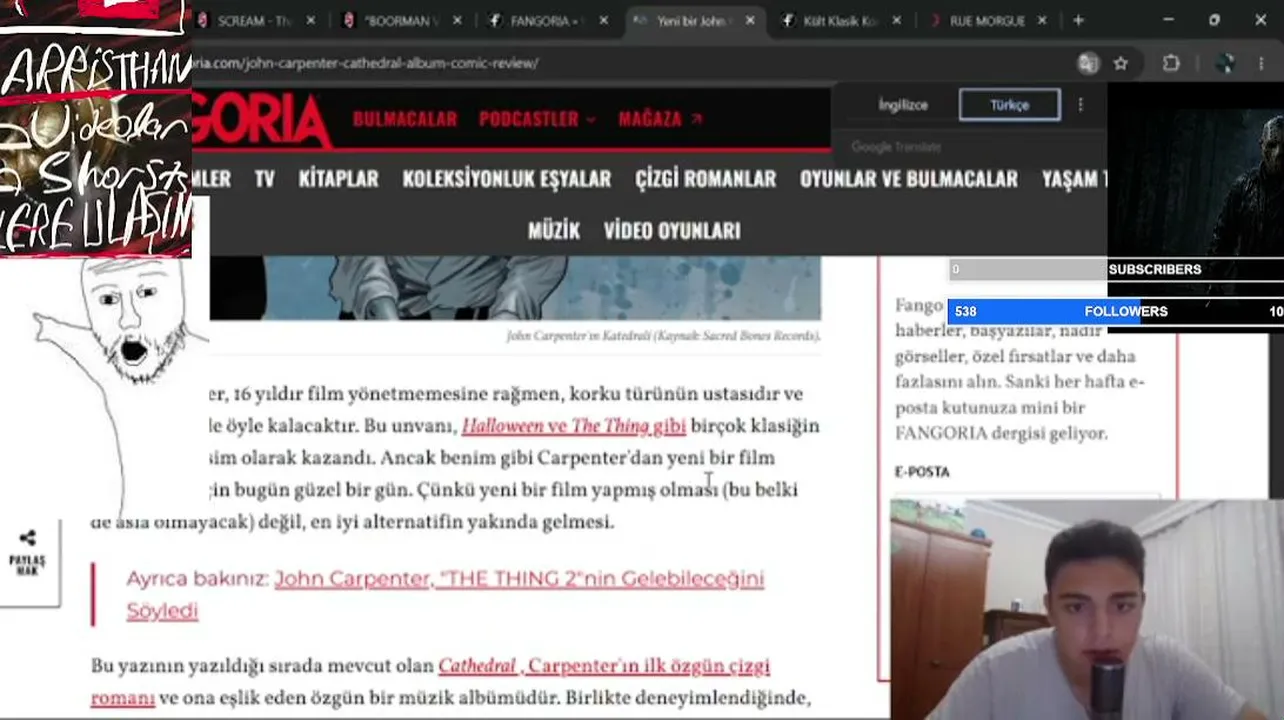Screen dimensions: 1284x720
Task: Click the E-POSTA label in newsletter box
Action: (922, 472)
